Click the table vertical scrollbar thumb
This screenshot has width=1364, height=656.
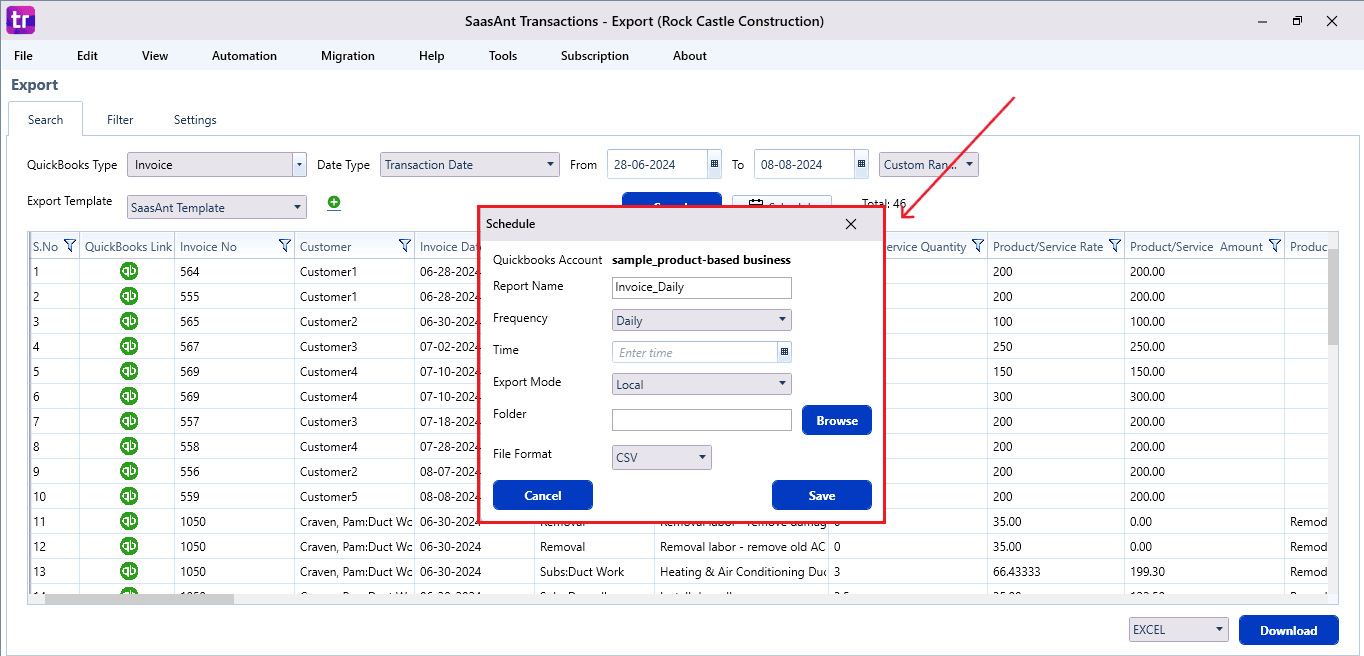coord(1333,296)
